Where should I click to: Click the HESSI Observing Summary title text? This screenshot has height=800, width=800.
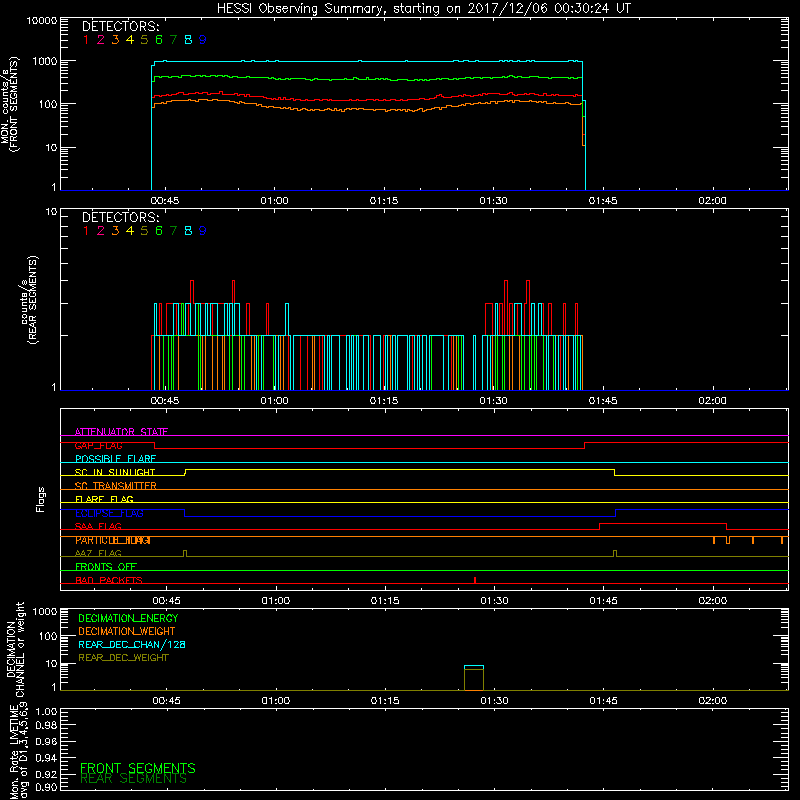pyautogui.click(x=423, y=9)
